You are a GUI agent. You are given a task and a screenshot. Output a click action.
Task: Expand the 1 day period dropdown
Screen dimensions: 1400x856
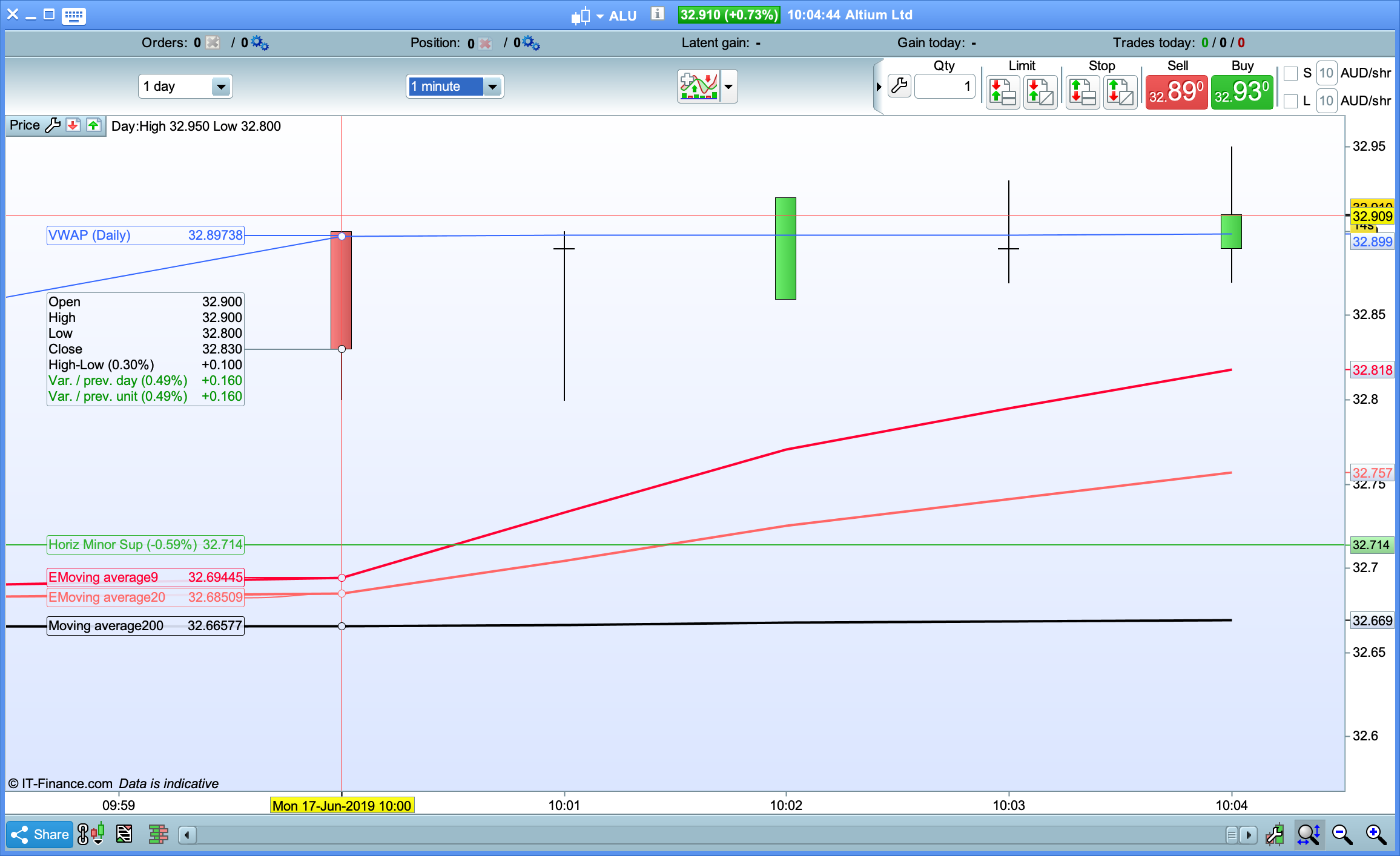(221, 87)
